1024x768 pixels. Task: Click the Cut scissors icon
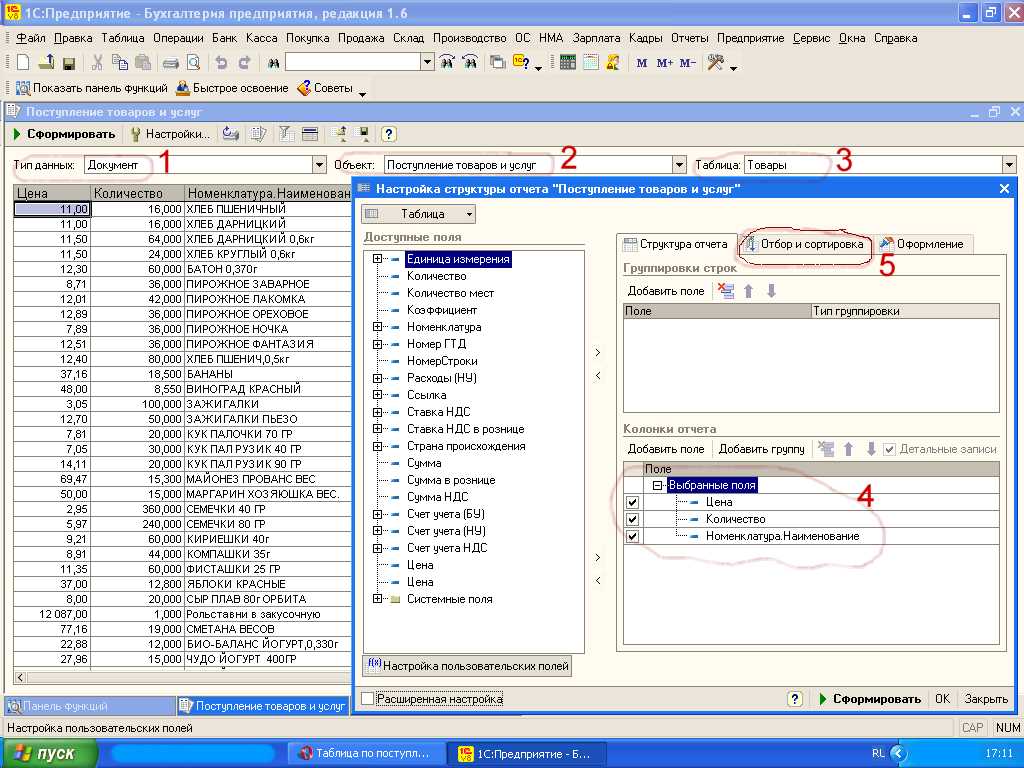pos(97,63)
